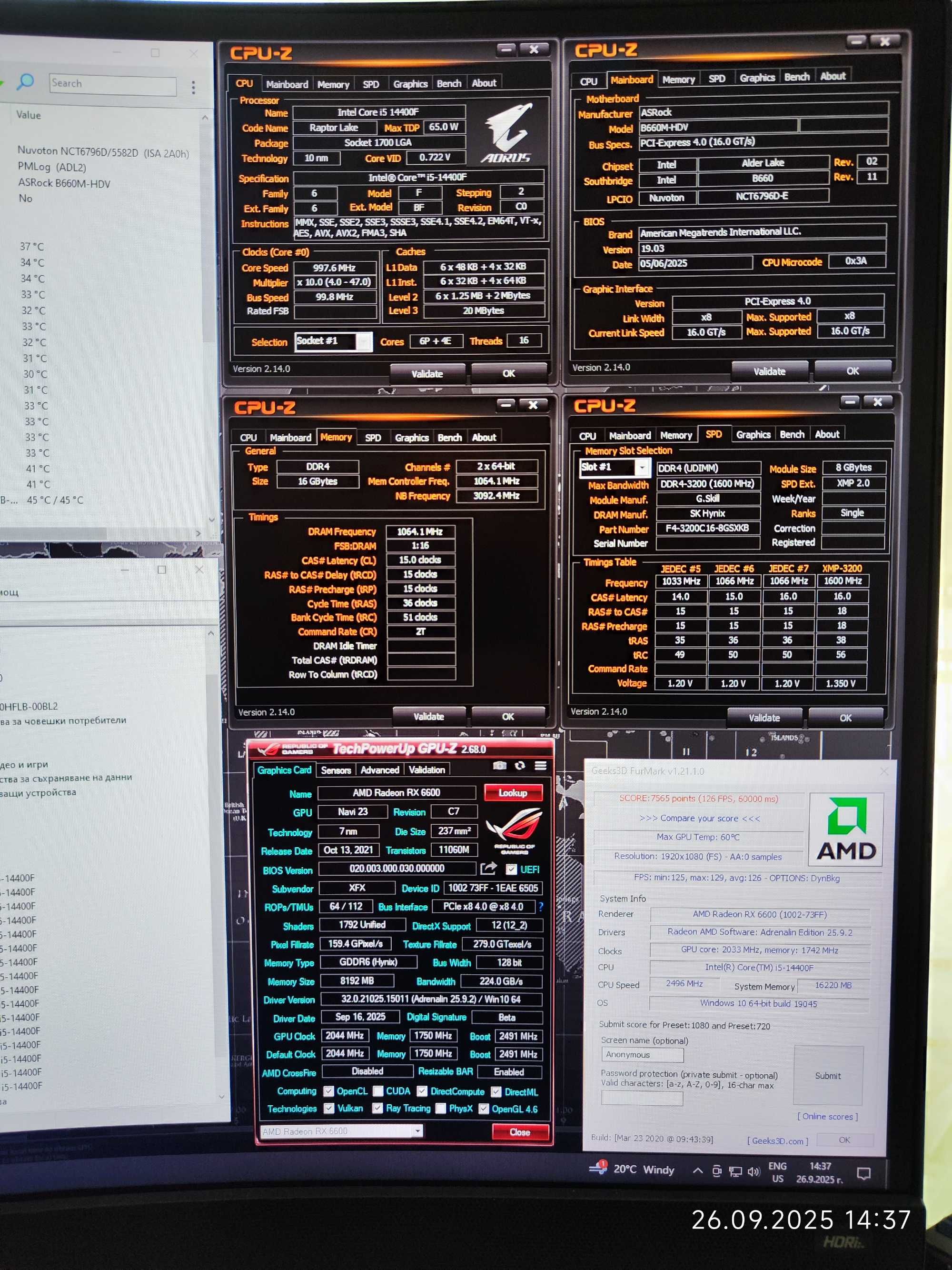Click the up arrow beside the Value column header
The width and height of the screenshot is (952, 1270).
205,117
